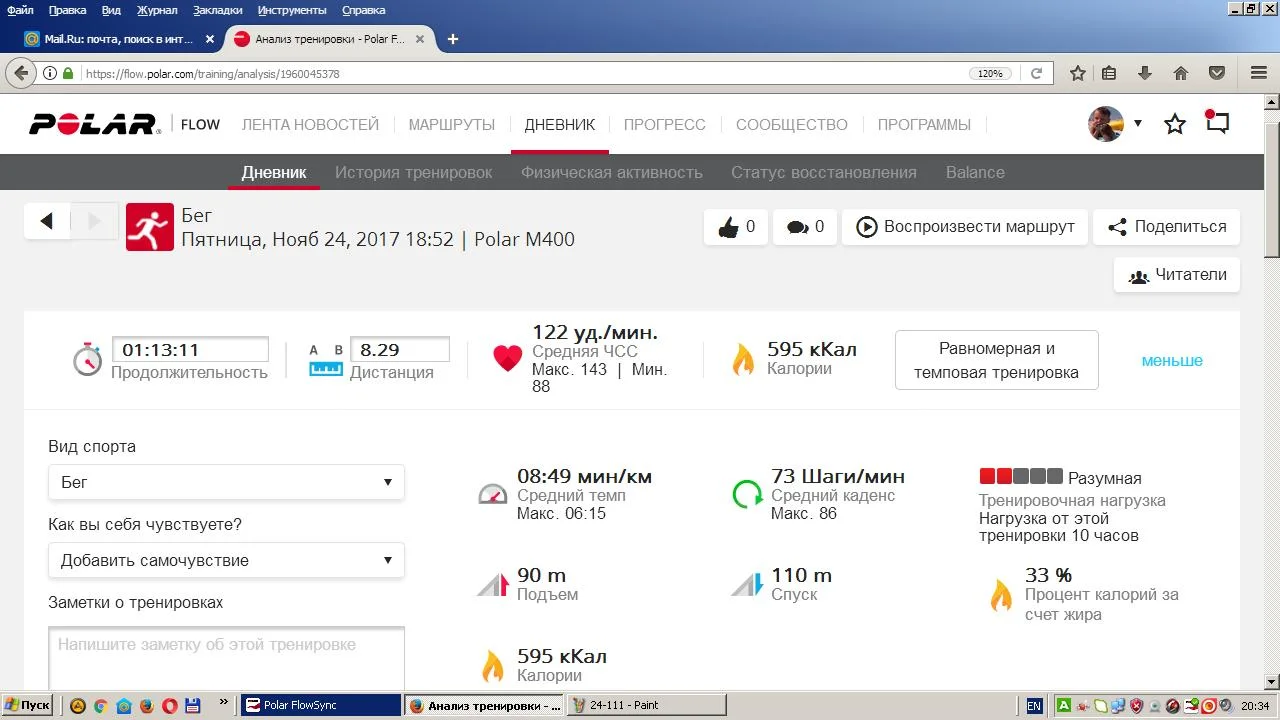Show Firefox bookmarks list icon
Screen dimensions: 1280x720
pos(1109,73)
